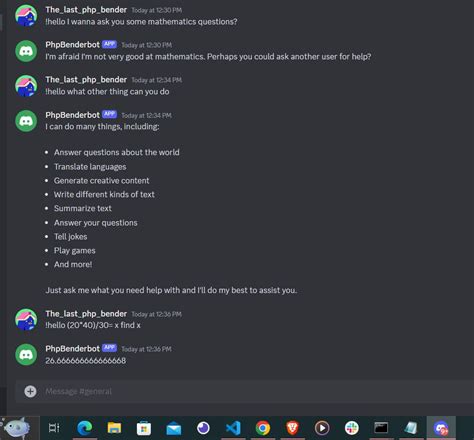Click the media player icon in taskbar
This screenshot has width=474, height=440.
coord(322,428)
